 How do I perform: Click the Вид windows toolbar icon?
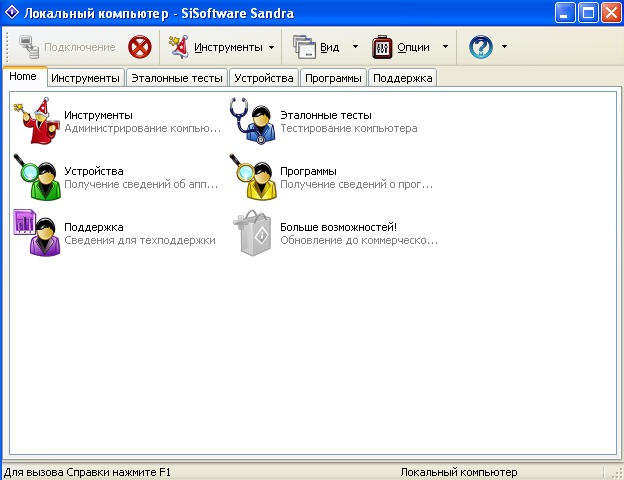point(304,47)
